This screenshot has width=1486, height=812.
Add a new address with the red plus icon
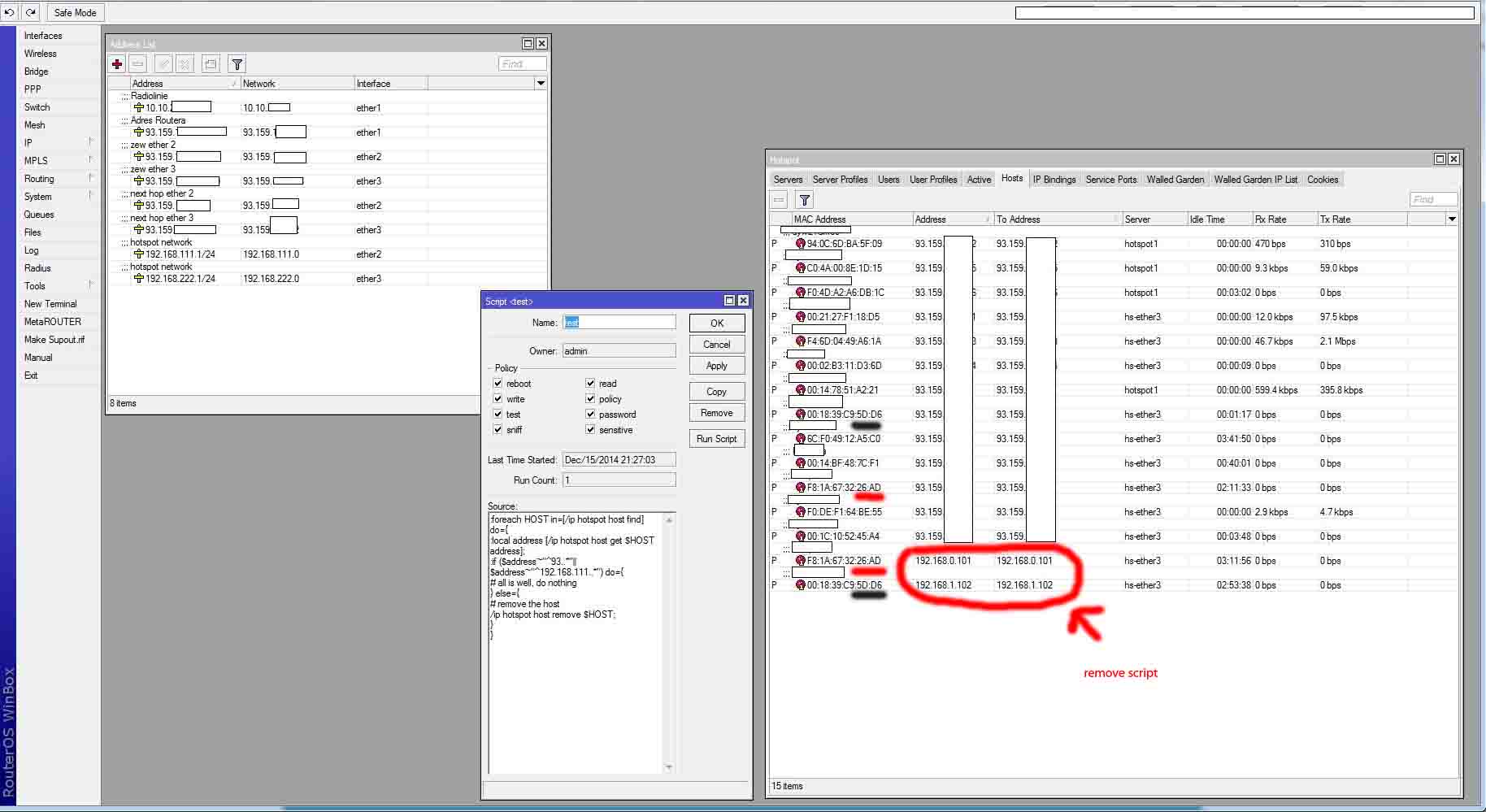tap(118, 64)
